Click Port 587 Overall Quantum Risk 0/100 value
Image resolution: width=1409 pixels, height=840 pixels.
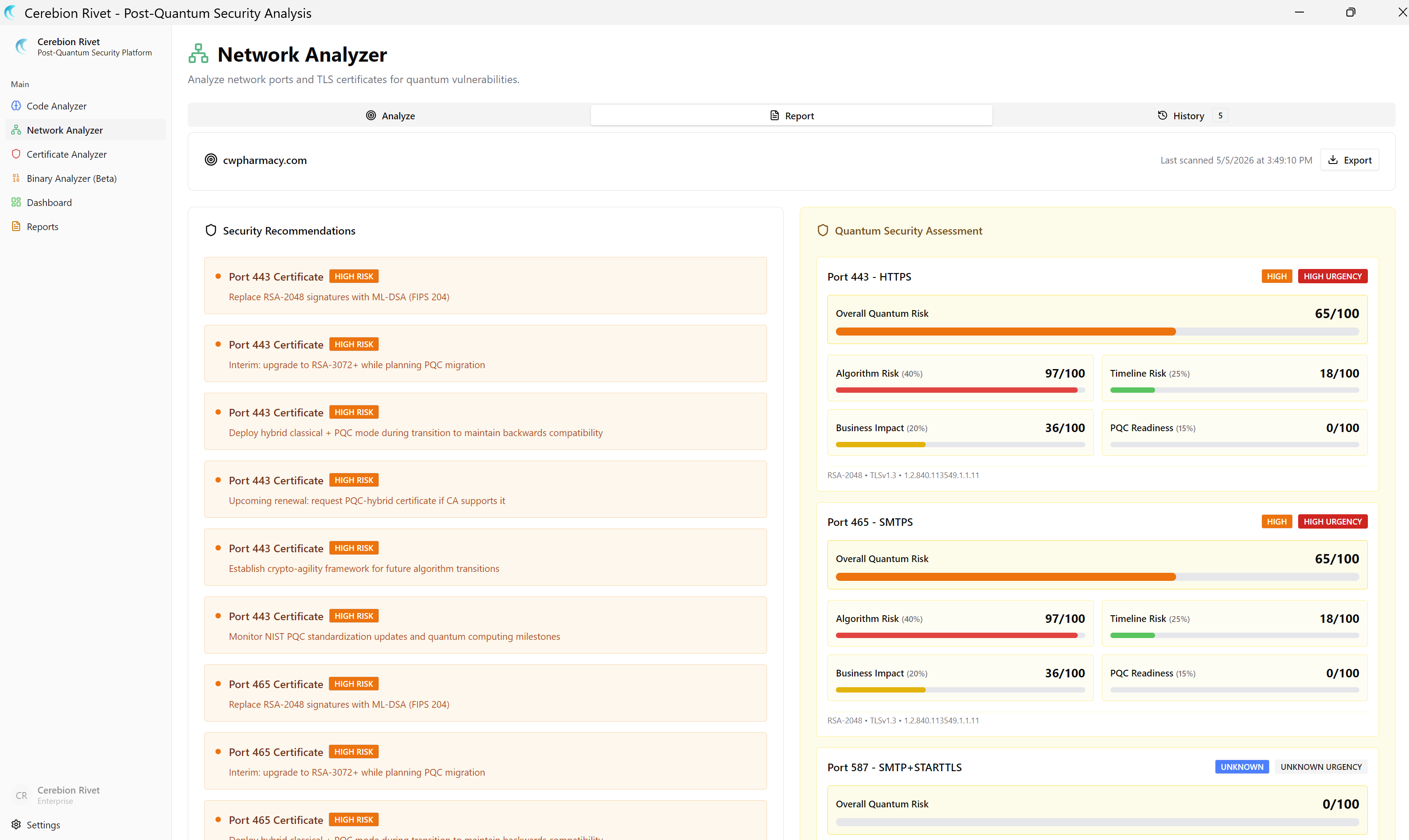point(1341,804)
